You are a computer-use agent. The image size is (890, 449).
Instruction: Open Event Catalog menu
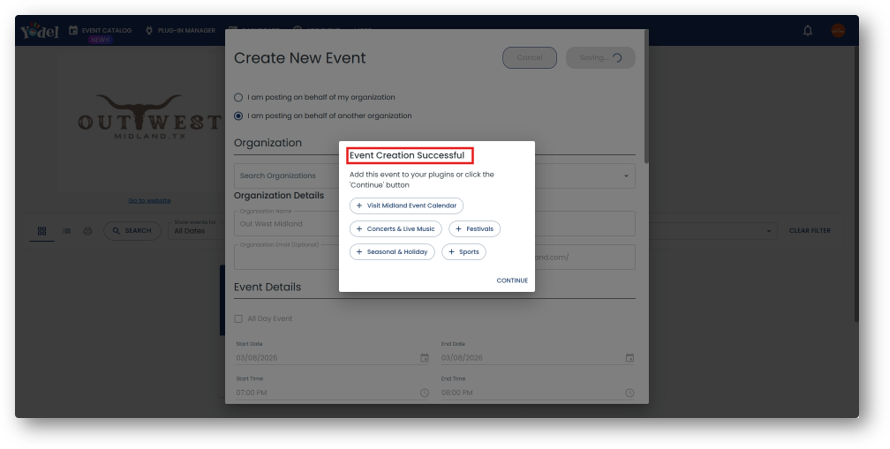tap(100, 31)
